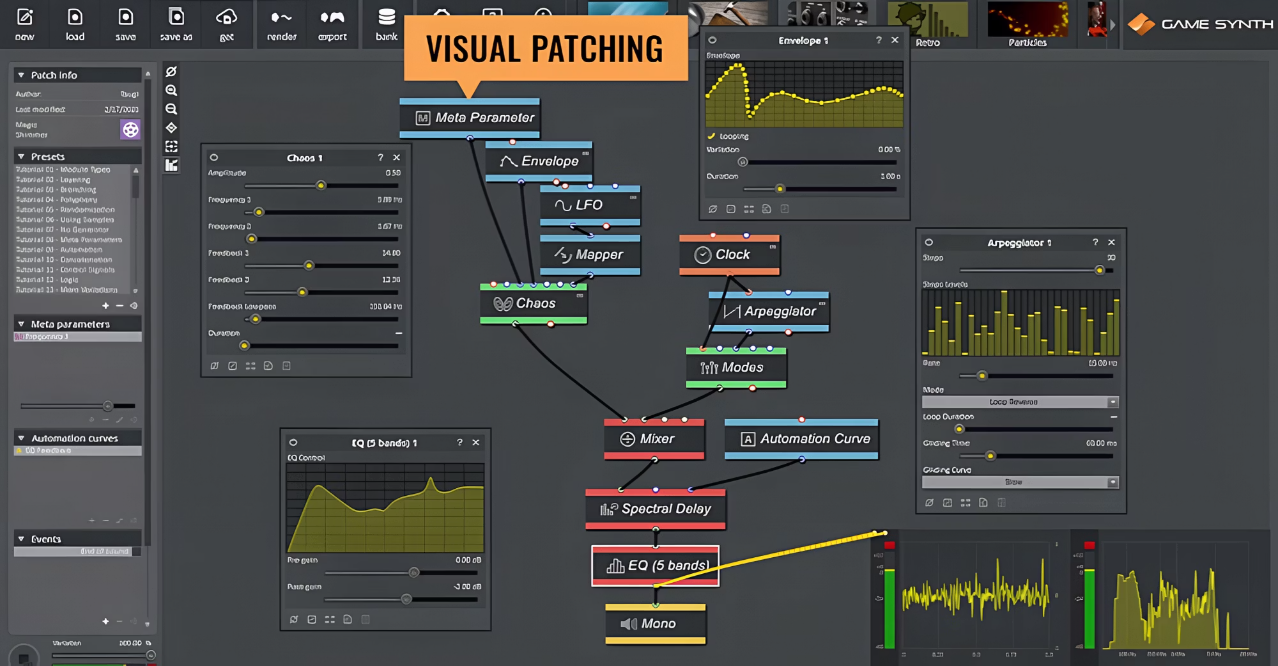The width and height of the screenshot is (1278, 666).
Task: Click the center view diamond icon
Action: point(171,128)
